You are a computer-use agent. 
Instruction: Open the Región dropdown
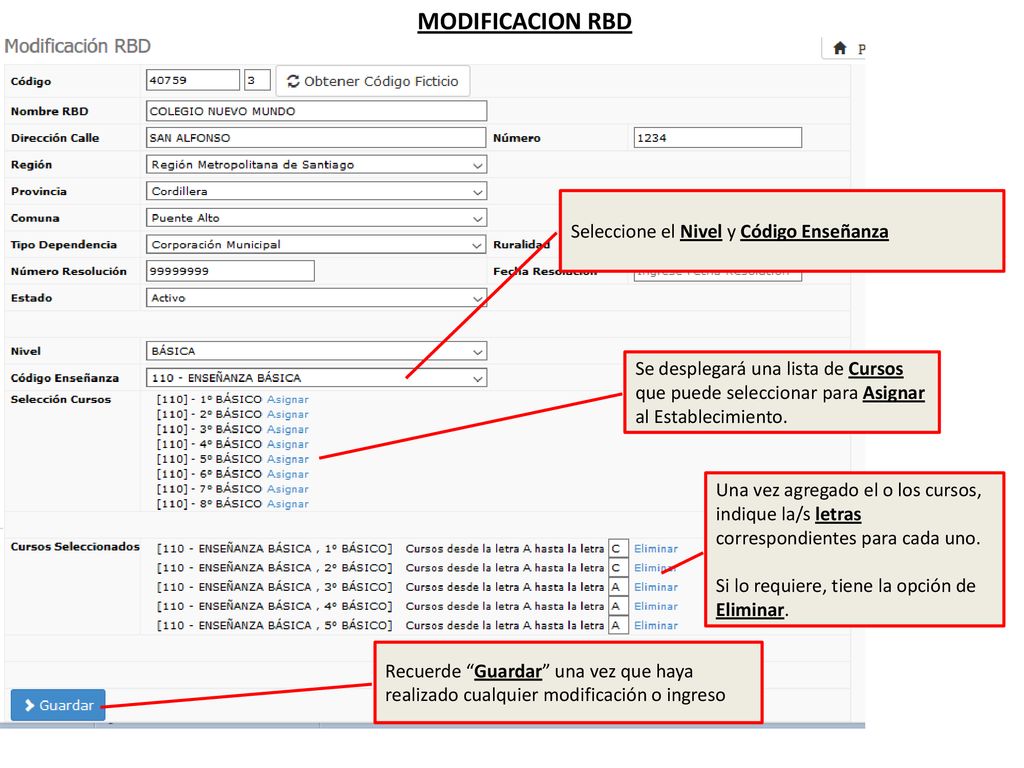316,165
